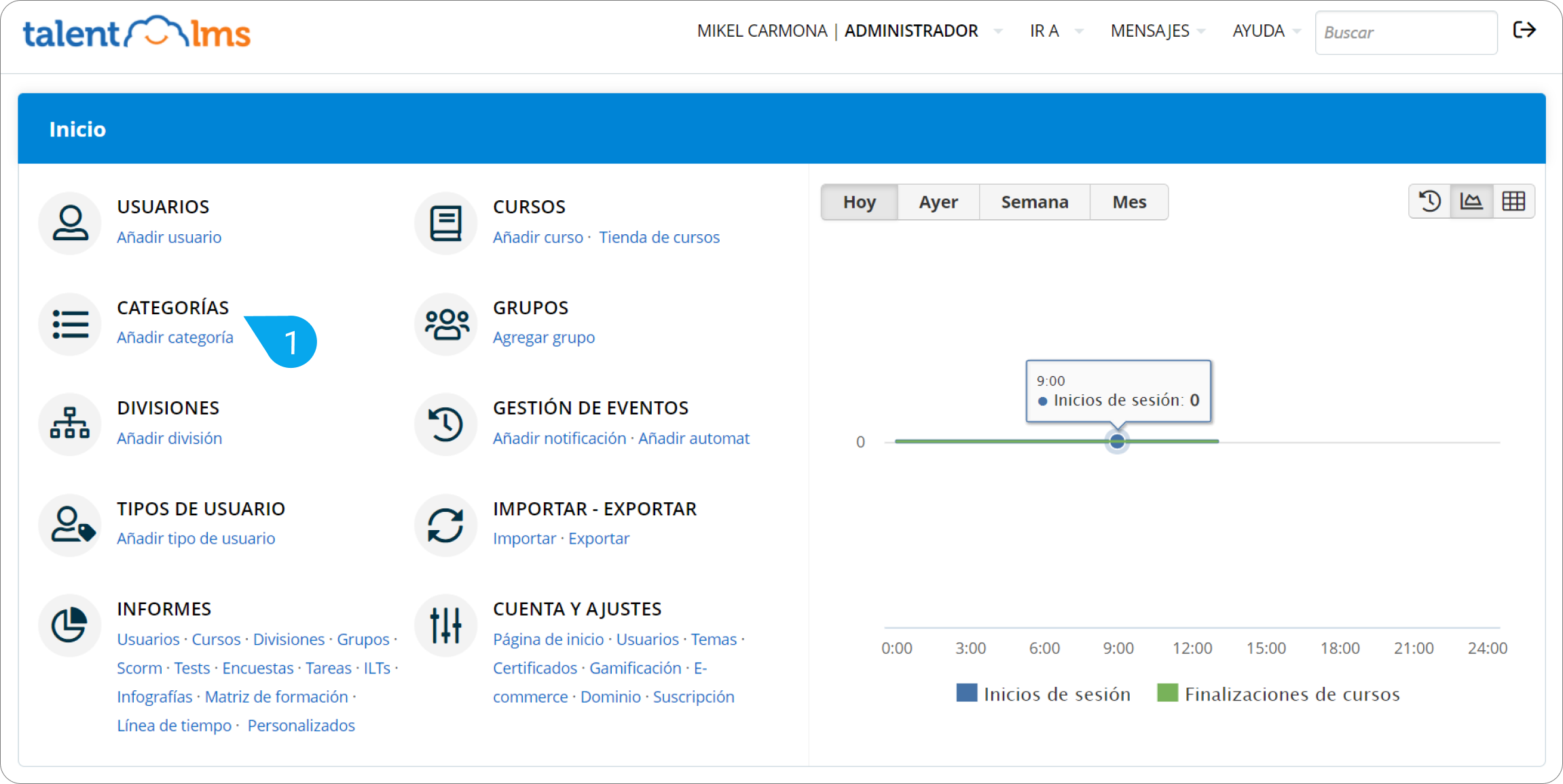Image resolution: width=1563 pixels, height=784 pixels.
Task: Click the Exportar link
Action: coord(599,538)
